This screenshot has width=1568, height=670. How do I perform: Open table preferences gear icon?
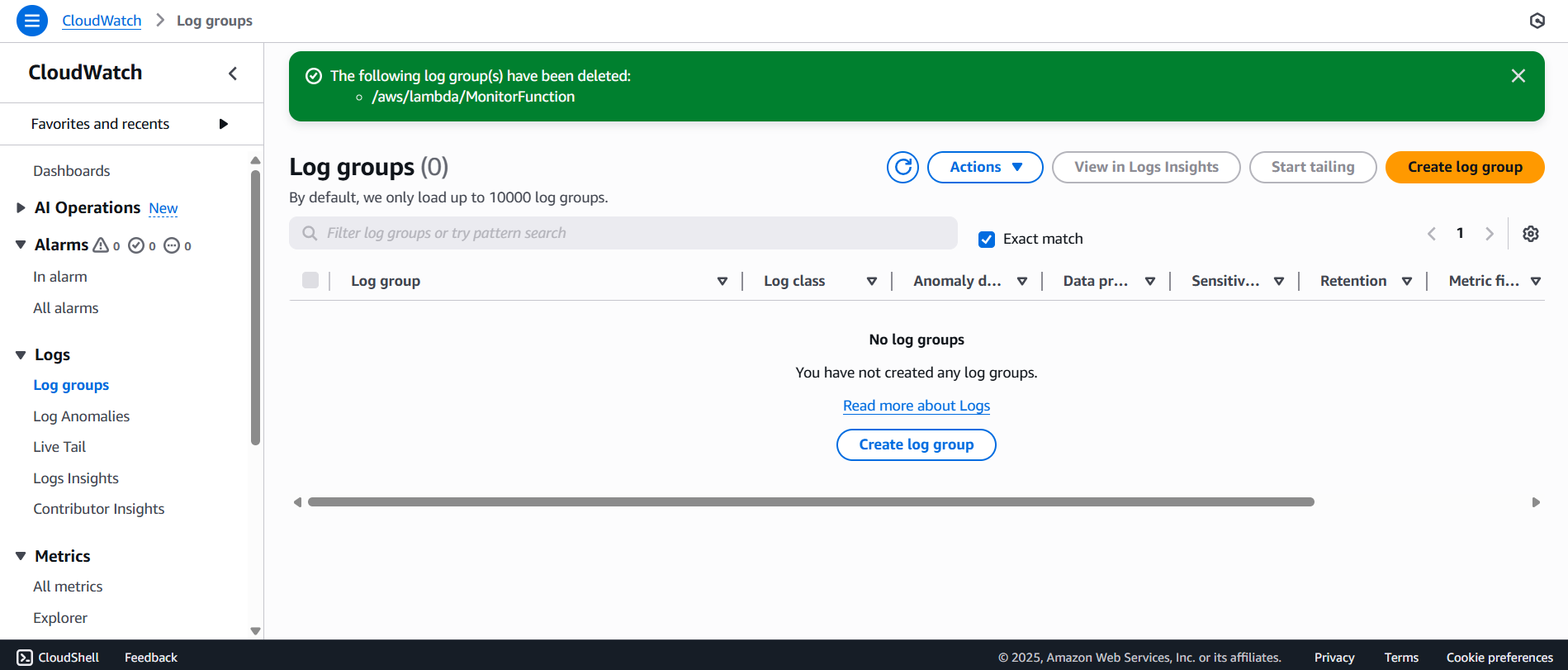(x=1530, y=234)
